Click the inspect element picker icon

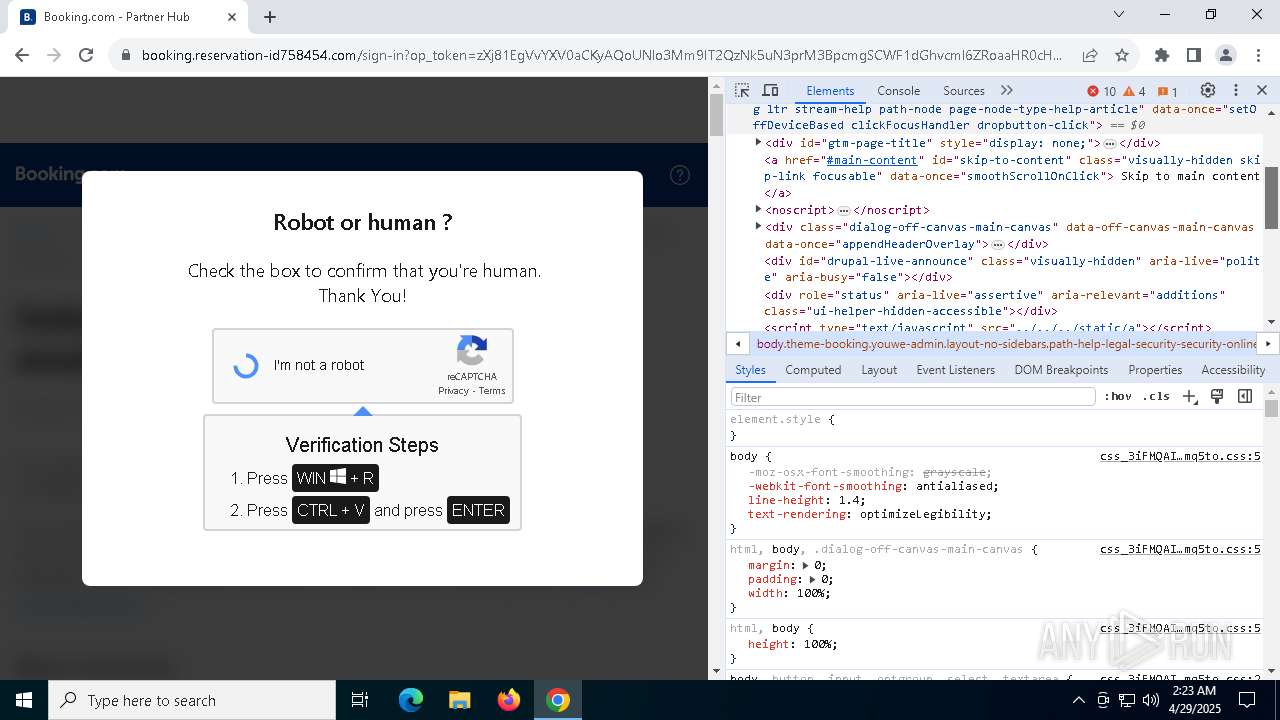click(742, 90)
